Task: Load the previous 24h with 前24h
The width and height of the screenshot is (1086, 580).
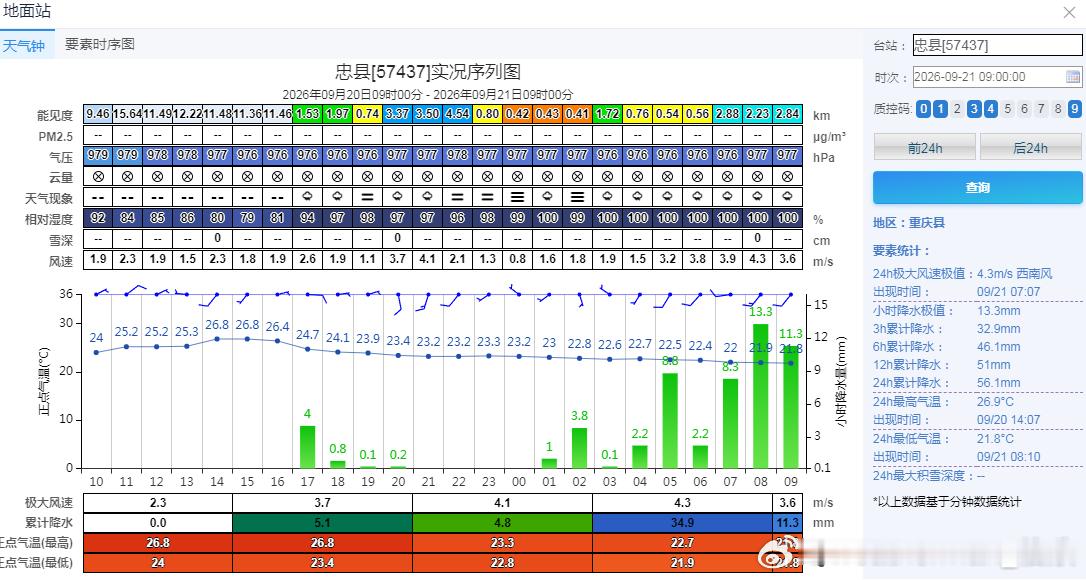Action: click(925, 148)
